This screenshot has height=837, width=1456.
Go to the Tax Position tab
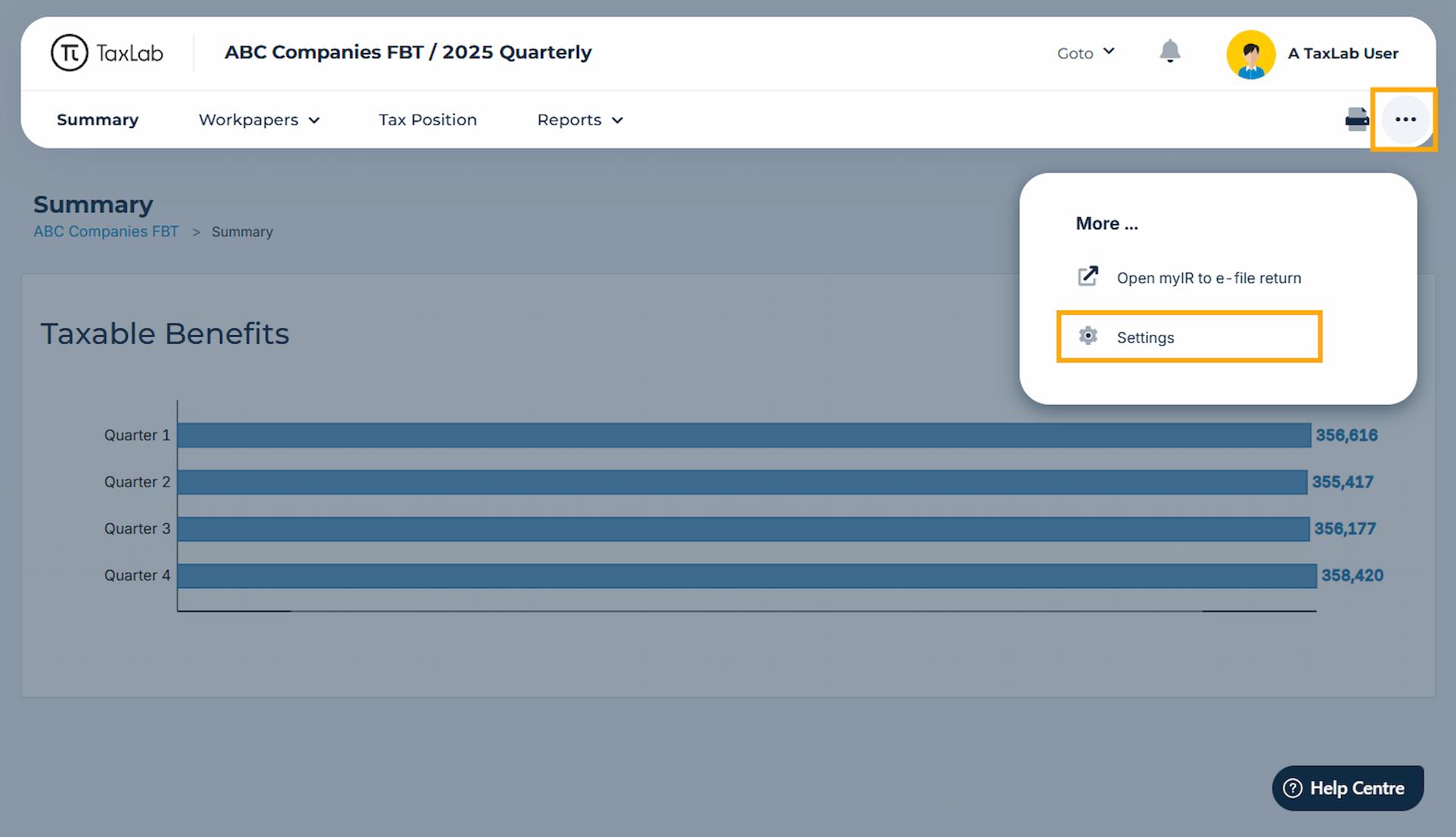coord(427,120)
